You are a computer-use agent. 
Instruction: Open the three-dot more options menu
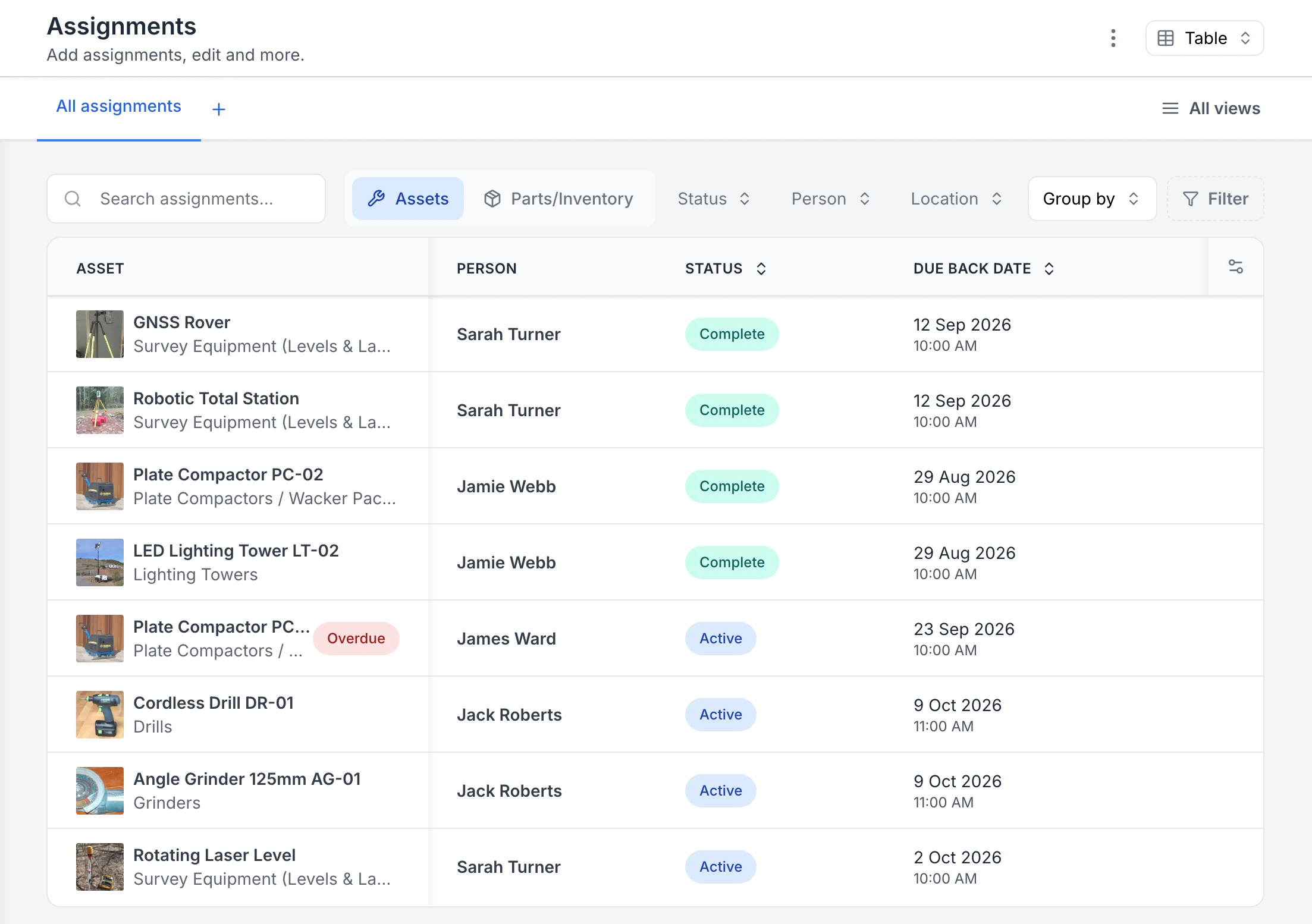tap(1113, 38)
